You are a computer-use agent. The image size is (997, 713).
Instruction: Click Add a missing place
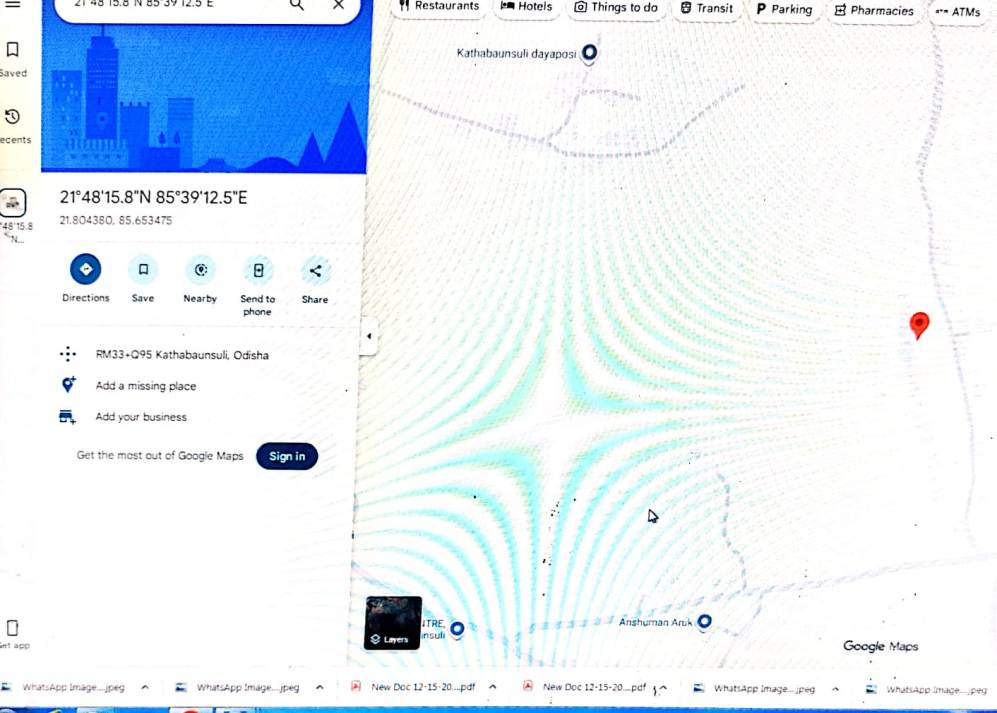click(x=146, y=386)
